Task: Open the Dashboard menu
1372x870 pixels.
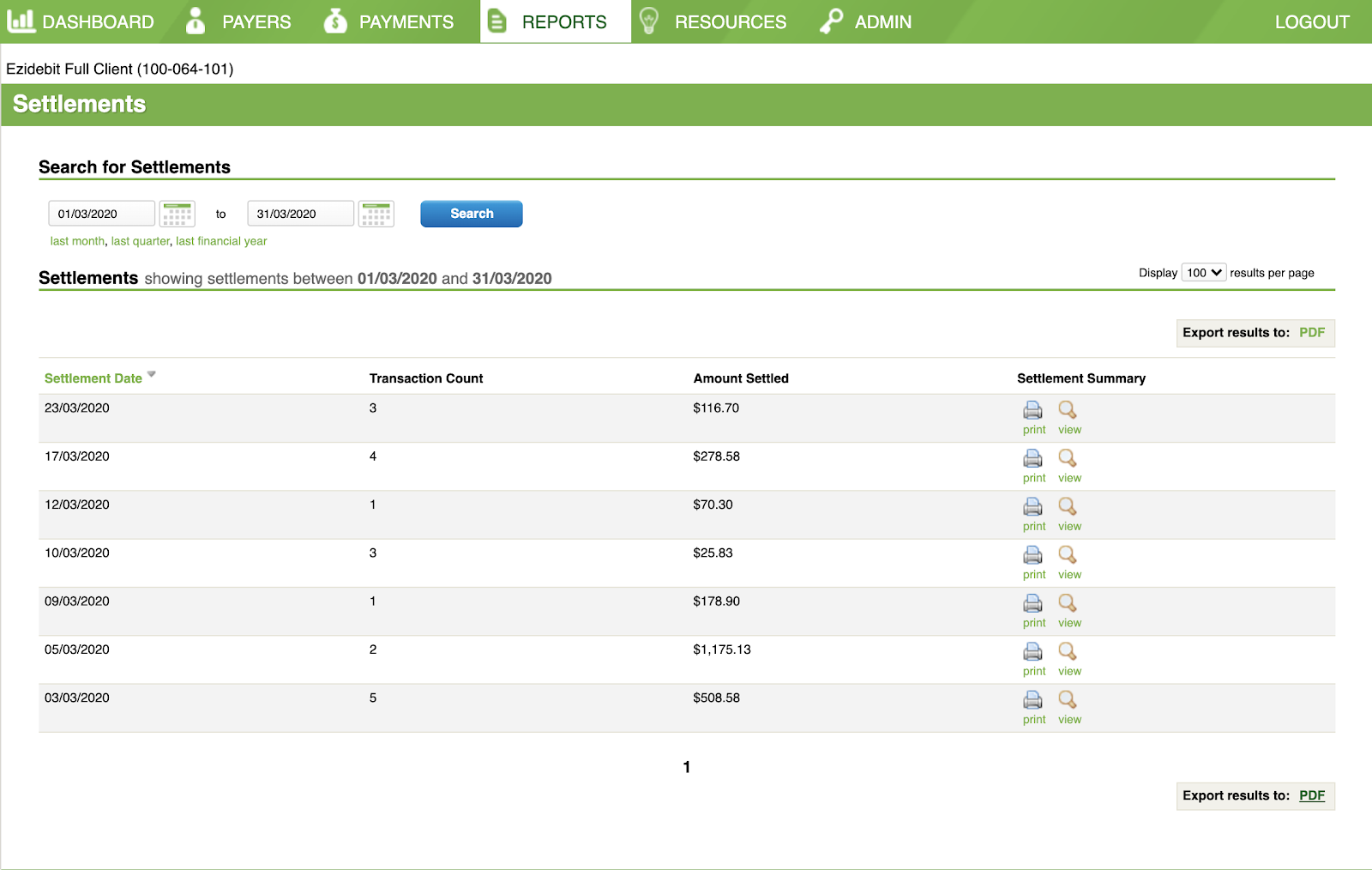Action: click(81, 21)
